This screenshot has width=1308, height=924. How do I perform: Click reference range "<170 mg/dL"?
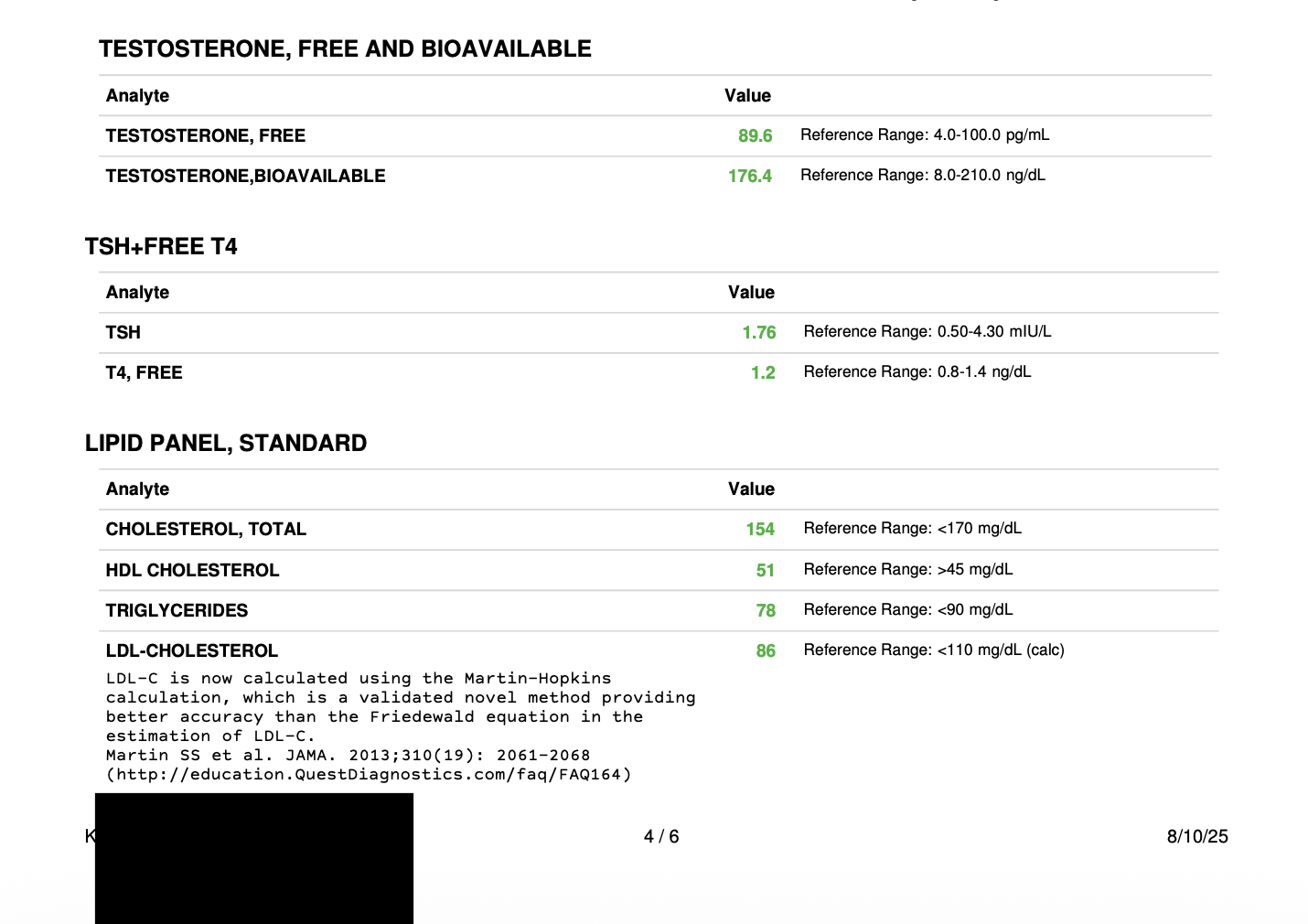click(980, 528)
